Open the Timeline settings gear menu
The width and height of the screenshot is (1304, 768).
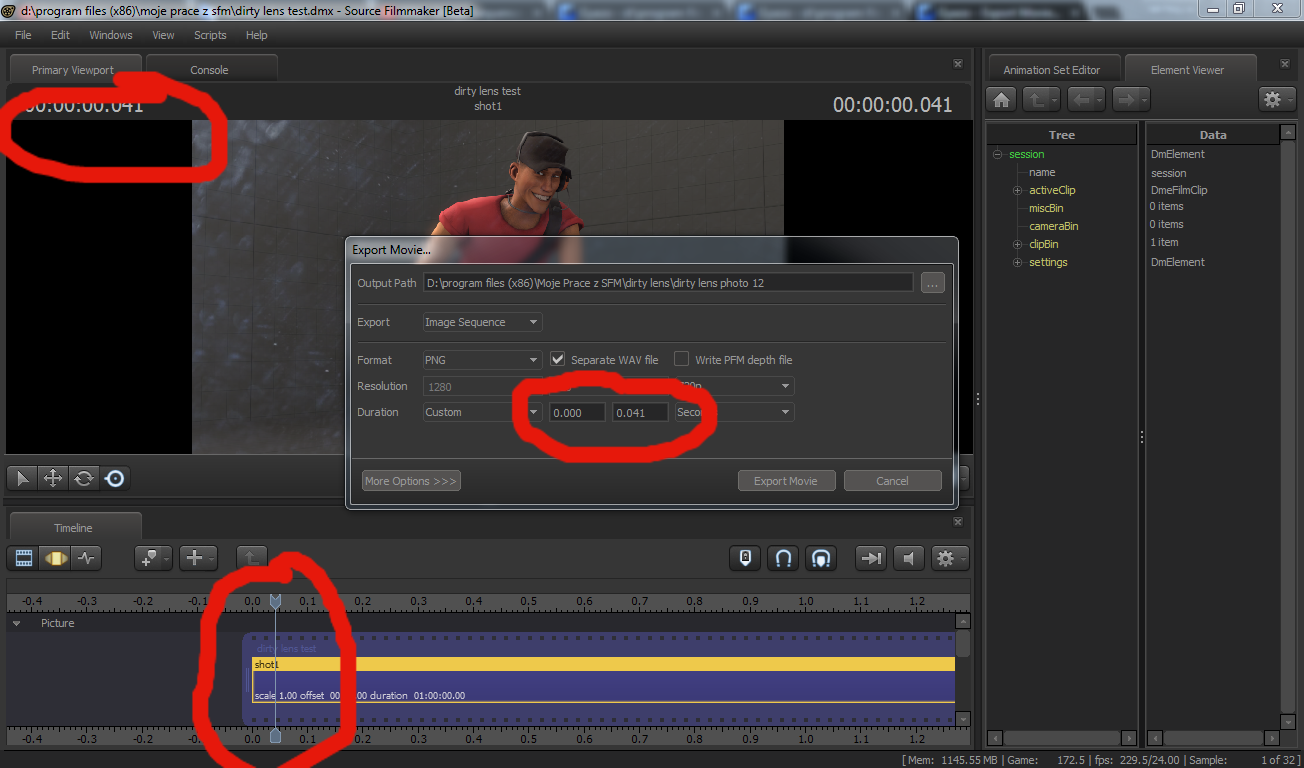[x=949, y=558]
